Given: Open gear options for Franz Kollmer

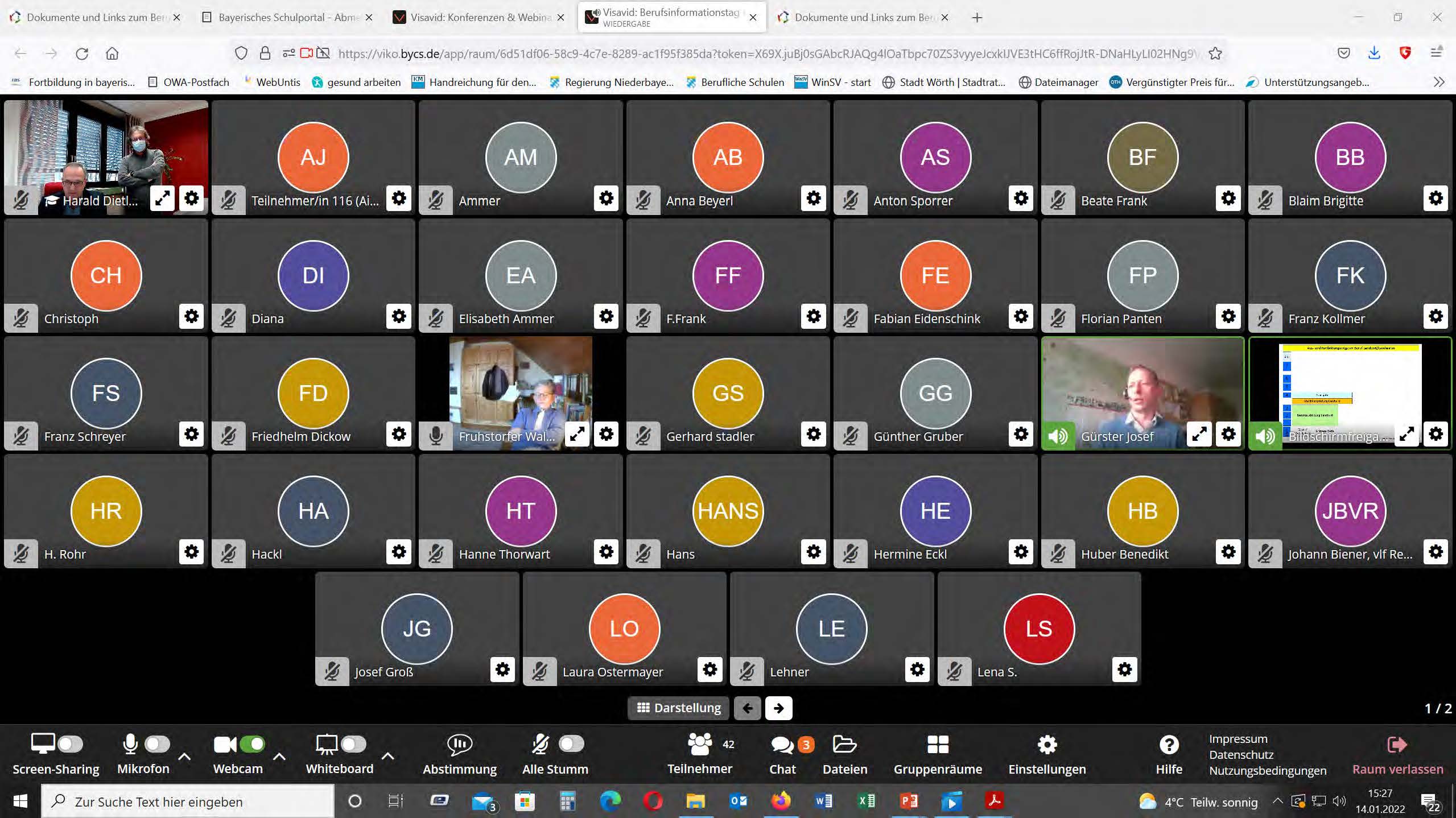Looking at the screenshot, I should pyautogui.click(x=1436, y=316).
